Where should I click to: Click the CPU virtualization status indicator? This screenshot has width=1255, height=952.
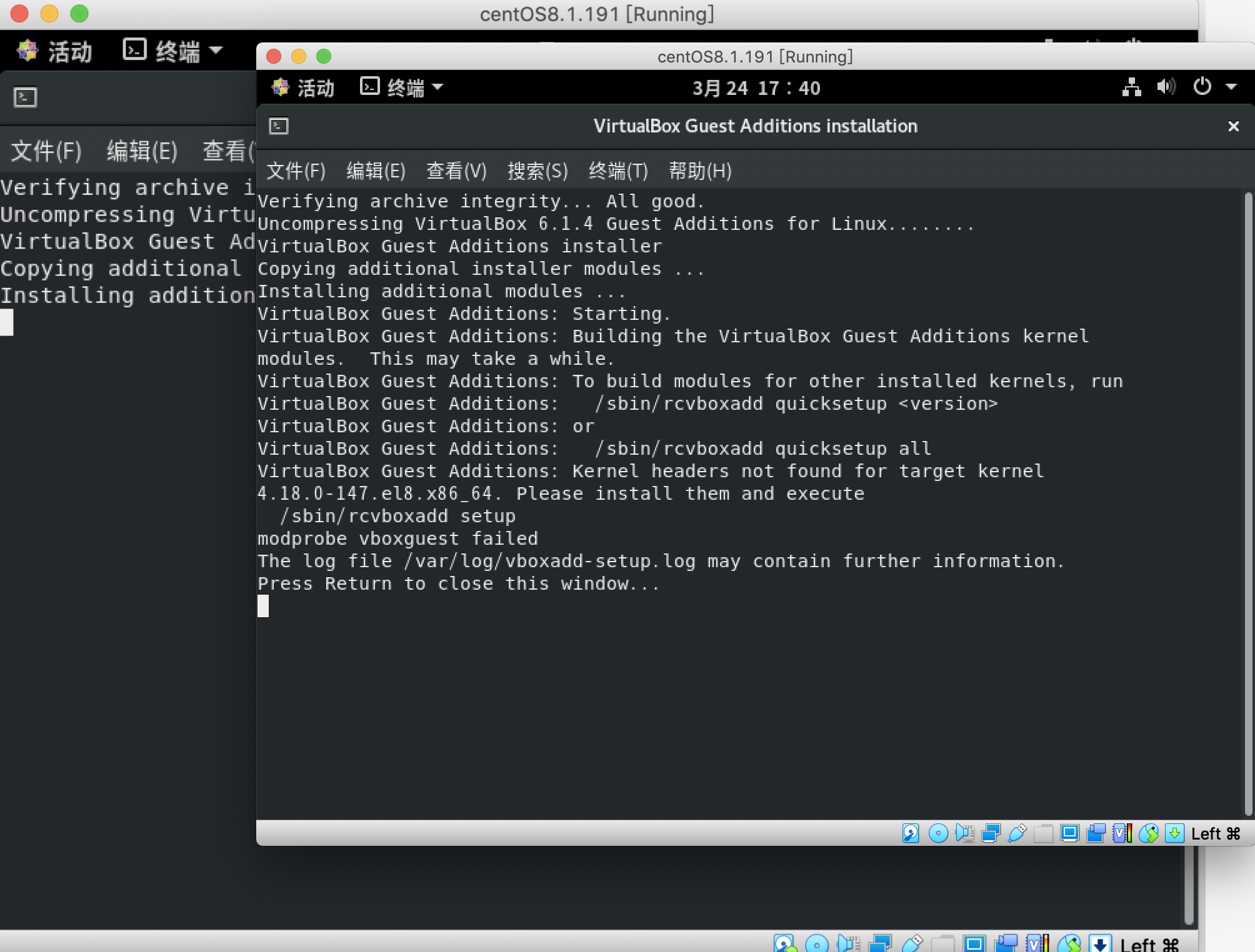pyautogui.click(x=1122, y=833)
